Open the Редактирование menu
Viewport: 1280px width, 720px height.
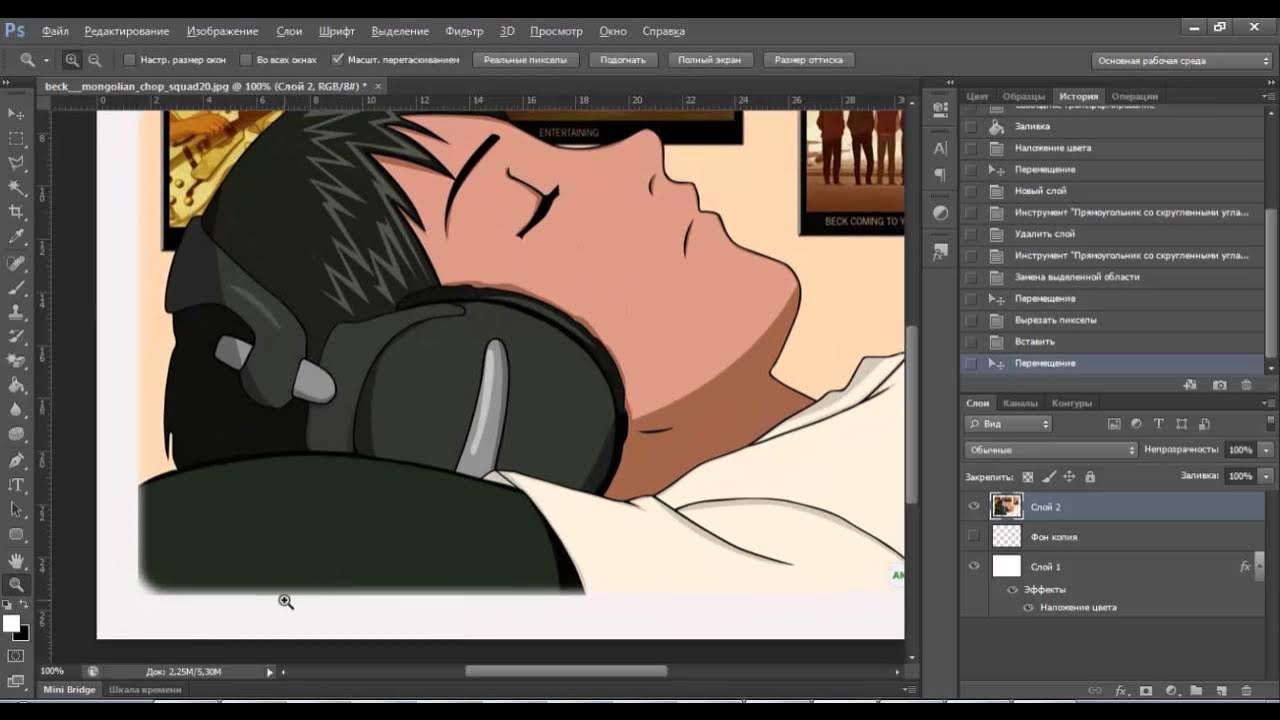click(127, 31)
